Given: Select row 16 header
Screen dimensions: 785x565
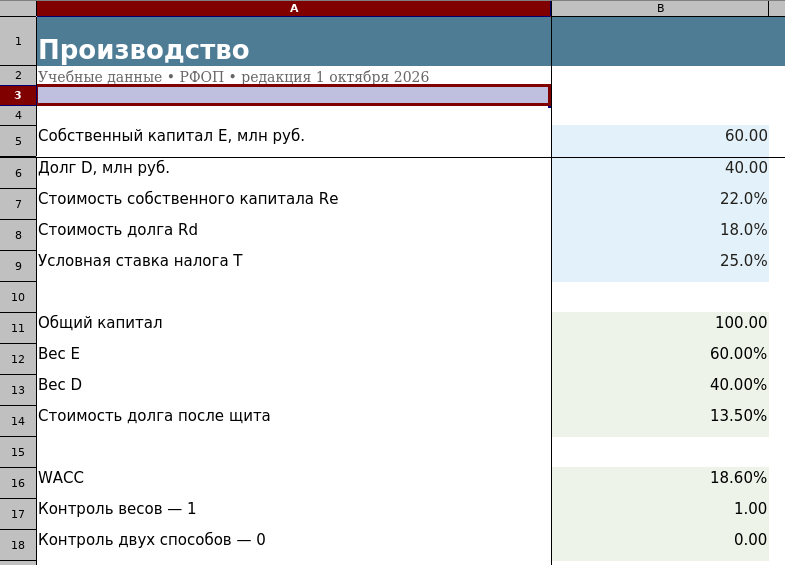Looking at the screenshot, I should (x=18, y=483).
